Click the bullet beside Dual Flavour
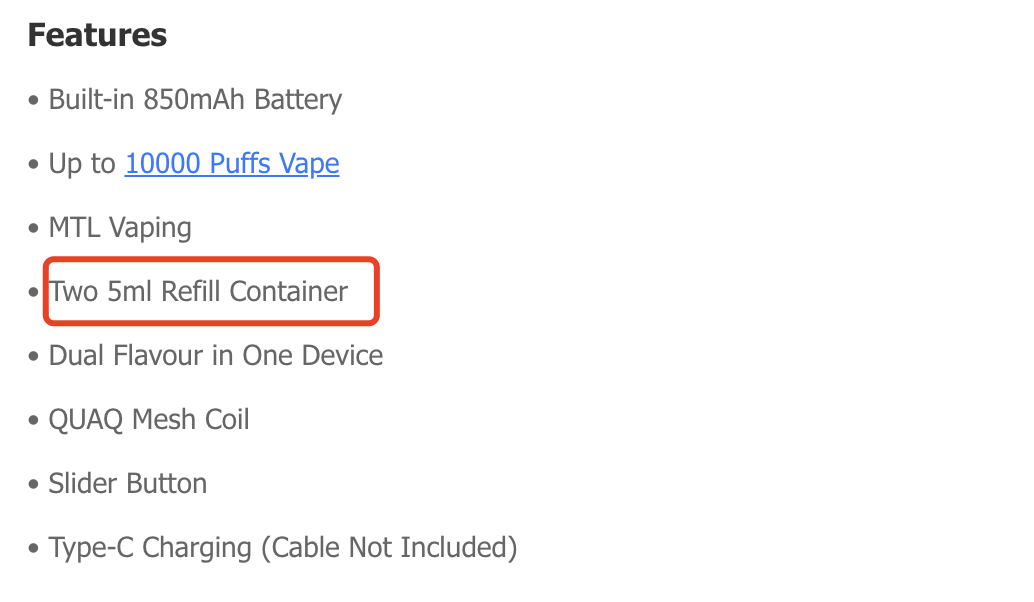This screenshot has height=602, width=1034. (x=34, y=356)
